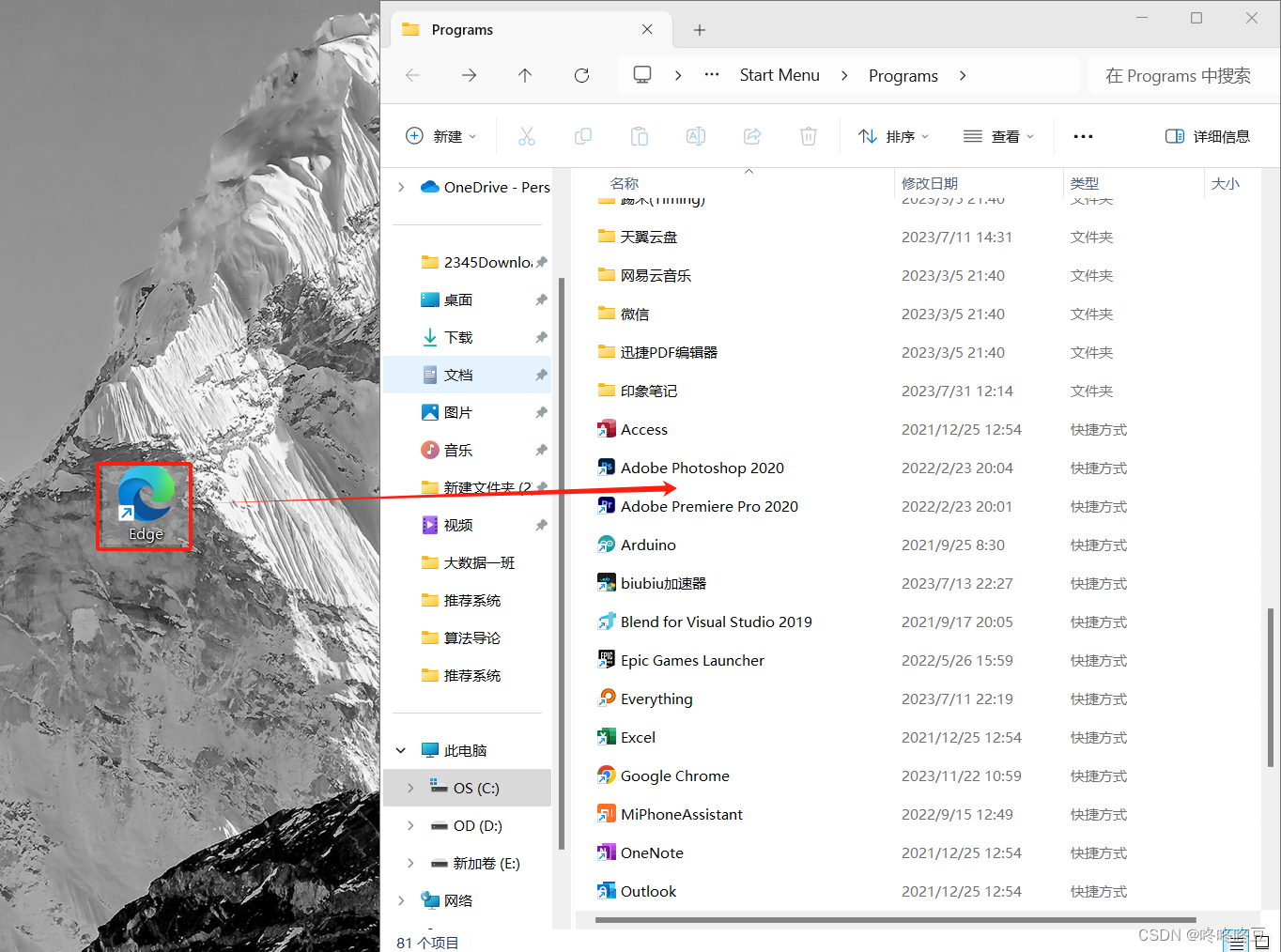Image resolution: width=1281 pixels, height=952 pixels.
Task: Switch to the details list view in the status bar
Action: [x=1238, y=943]
